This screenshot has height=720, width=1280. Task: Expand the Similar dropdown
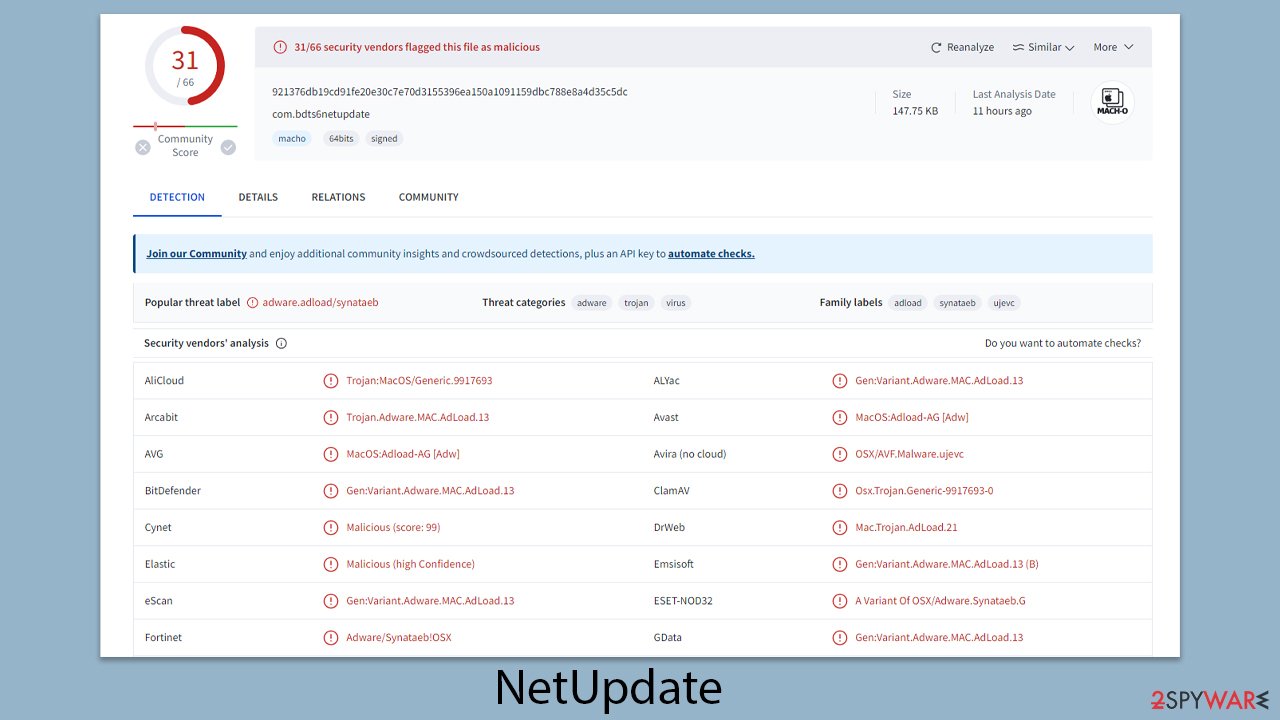[x=1043, y=46]
